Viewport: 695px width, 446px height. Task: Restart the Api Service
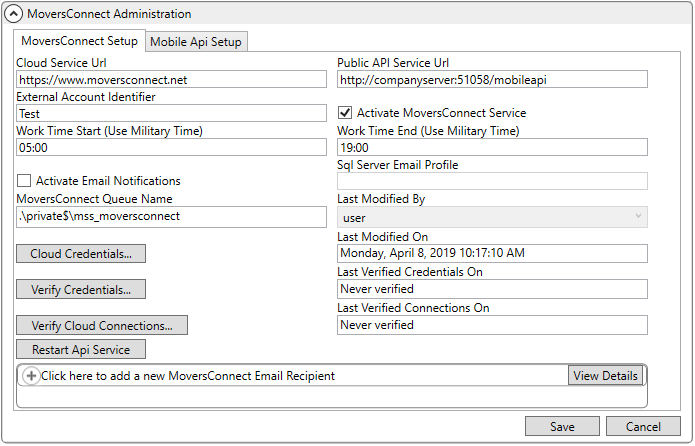[81, 349]
